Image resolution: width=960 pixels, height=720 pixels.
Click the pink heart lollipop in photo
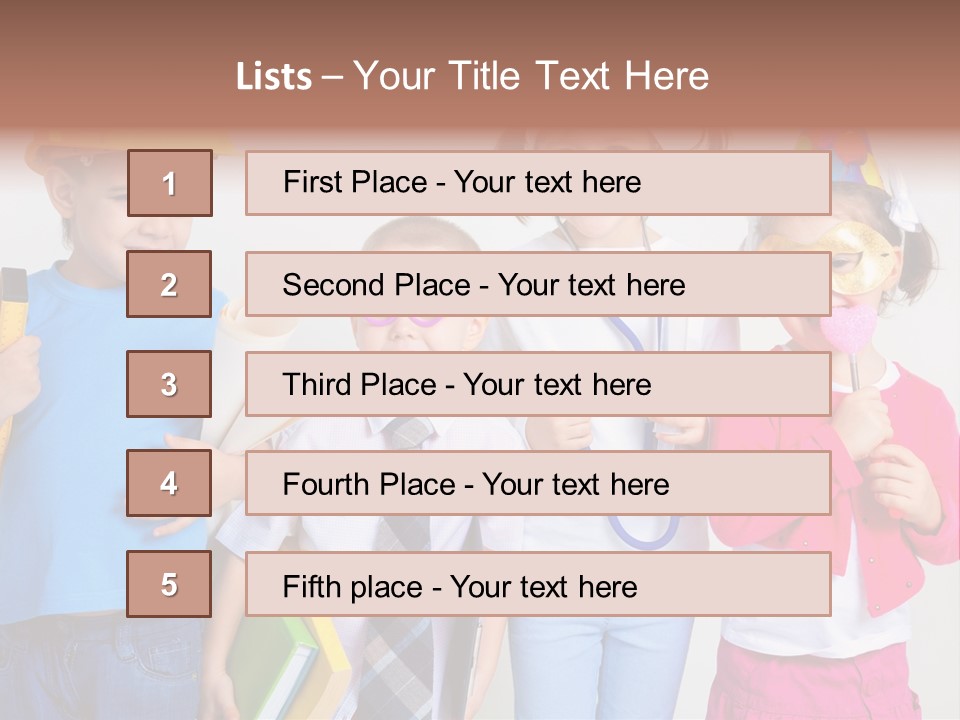tap(849, 328)
